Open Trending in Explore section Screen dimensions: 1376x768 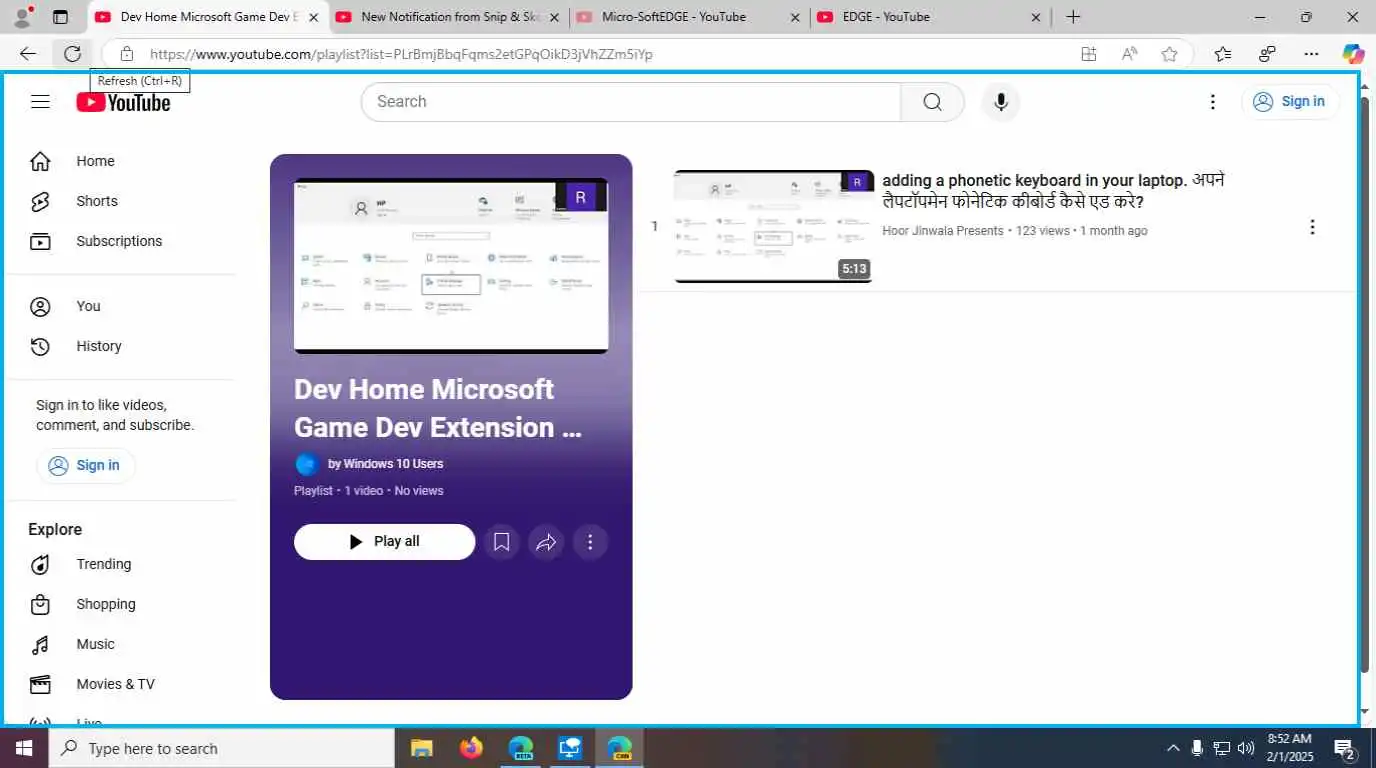pos(104,564)
